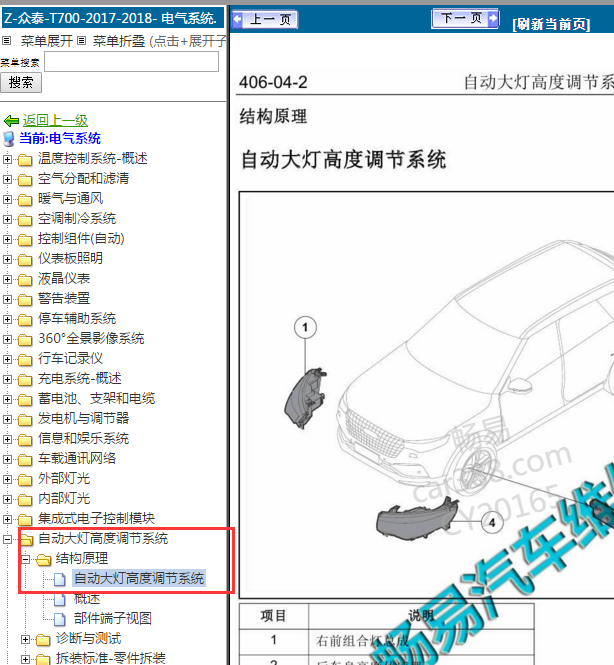Image resolution: width=614 pixels, height=665 pixels.
Task: Click the document icon beside 概述
Action: [x=60, y=599]
